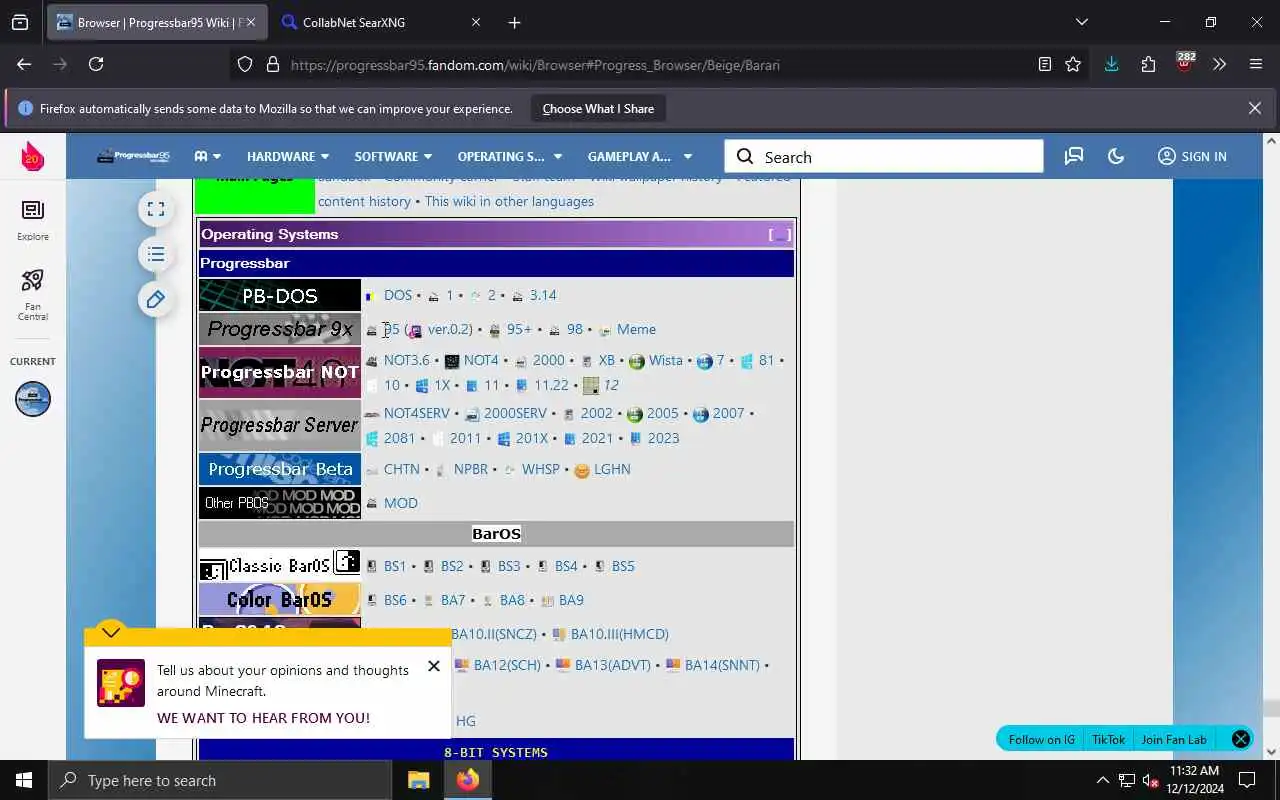1280x800 pixels.
Task: Open the BA10.III(HMCD) link
Action: pos(619,634)
